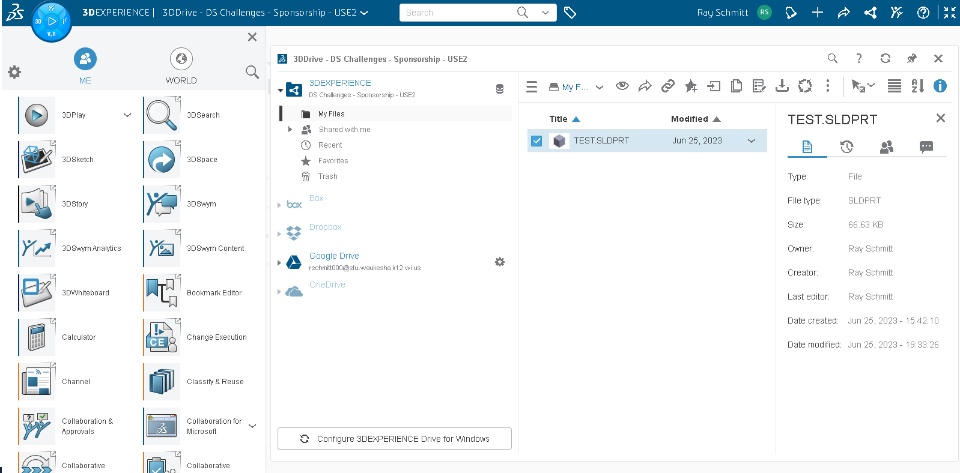
Task: Click the compass play button
Action: [x=51, y=21]
